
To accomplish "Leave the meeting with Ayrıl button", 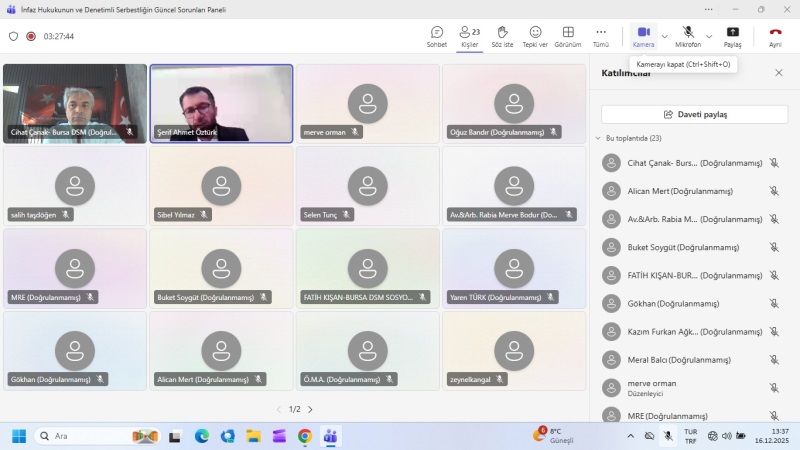I will tap(775, 36).
